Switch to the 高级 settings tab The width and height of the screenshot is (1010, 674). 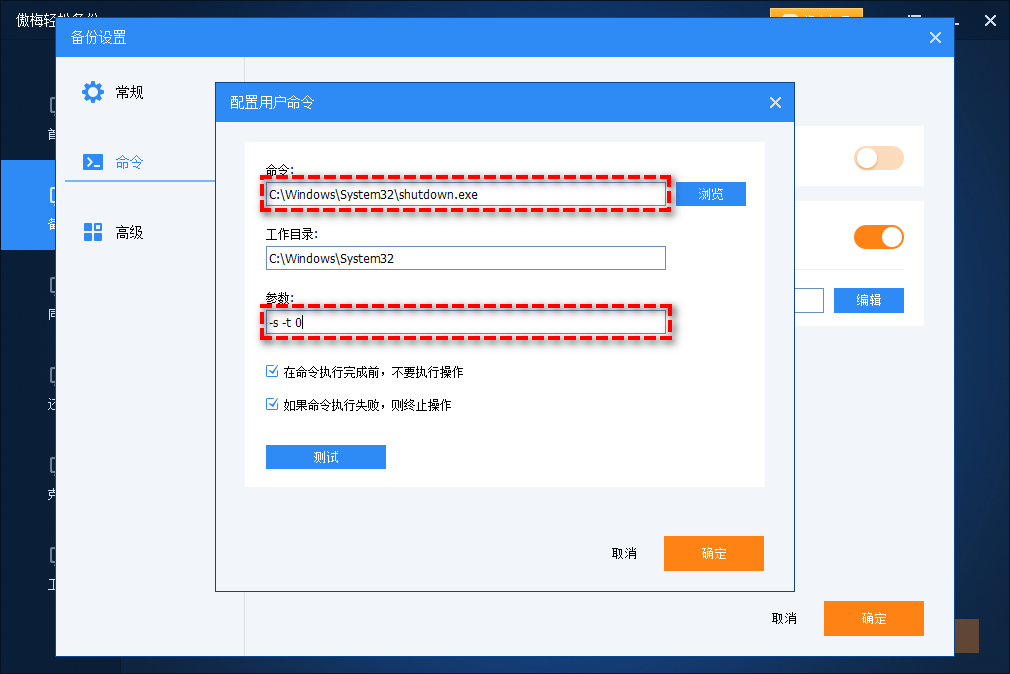pos(129,232)
